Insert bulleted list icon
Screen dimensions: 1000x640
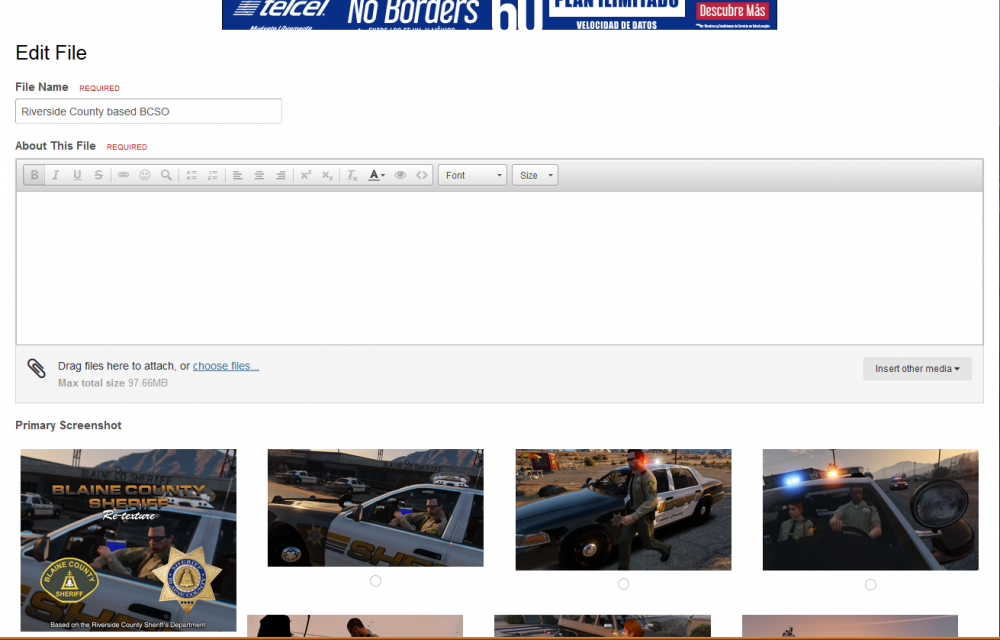coord(191,175)
